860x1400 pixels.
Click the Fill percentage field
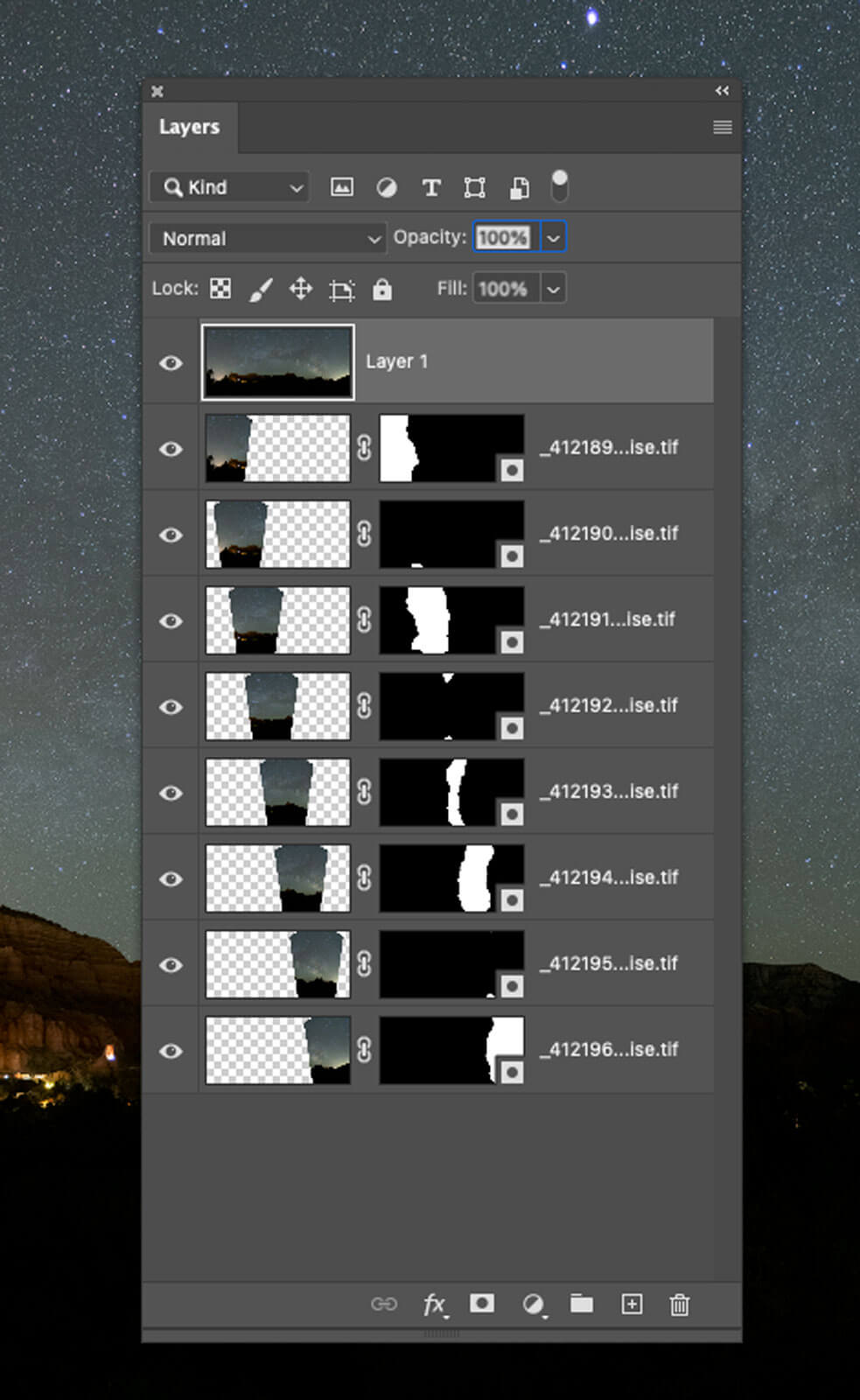click(x=503, y=289)
